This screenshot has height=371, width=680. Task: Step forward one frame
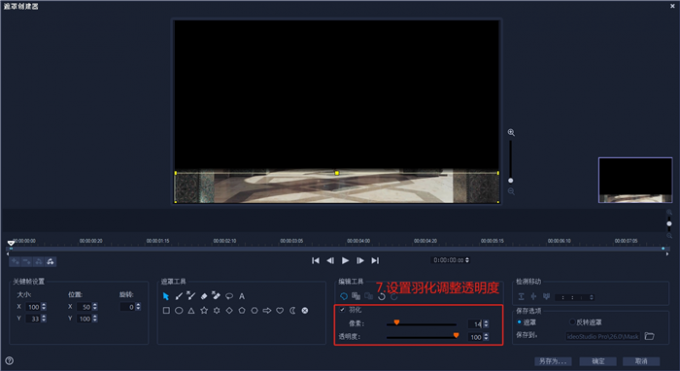(360, 260)
